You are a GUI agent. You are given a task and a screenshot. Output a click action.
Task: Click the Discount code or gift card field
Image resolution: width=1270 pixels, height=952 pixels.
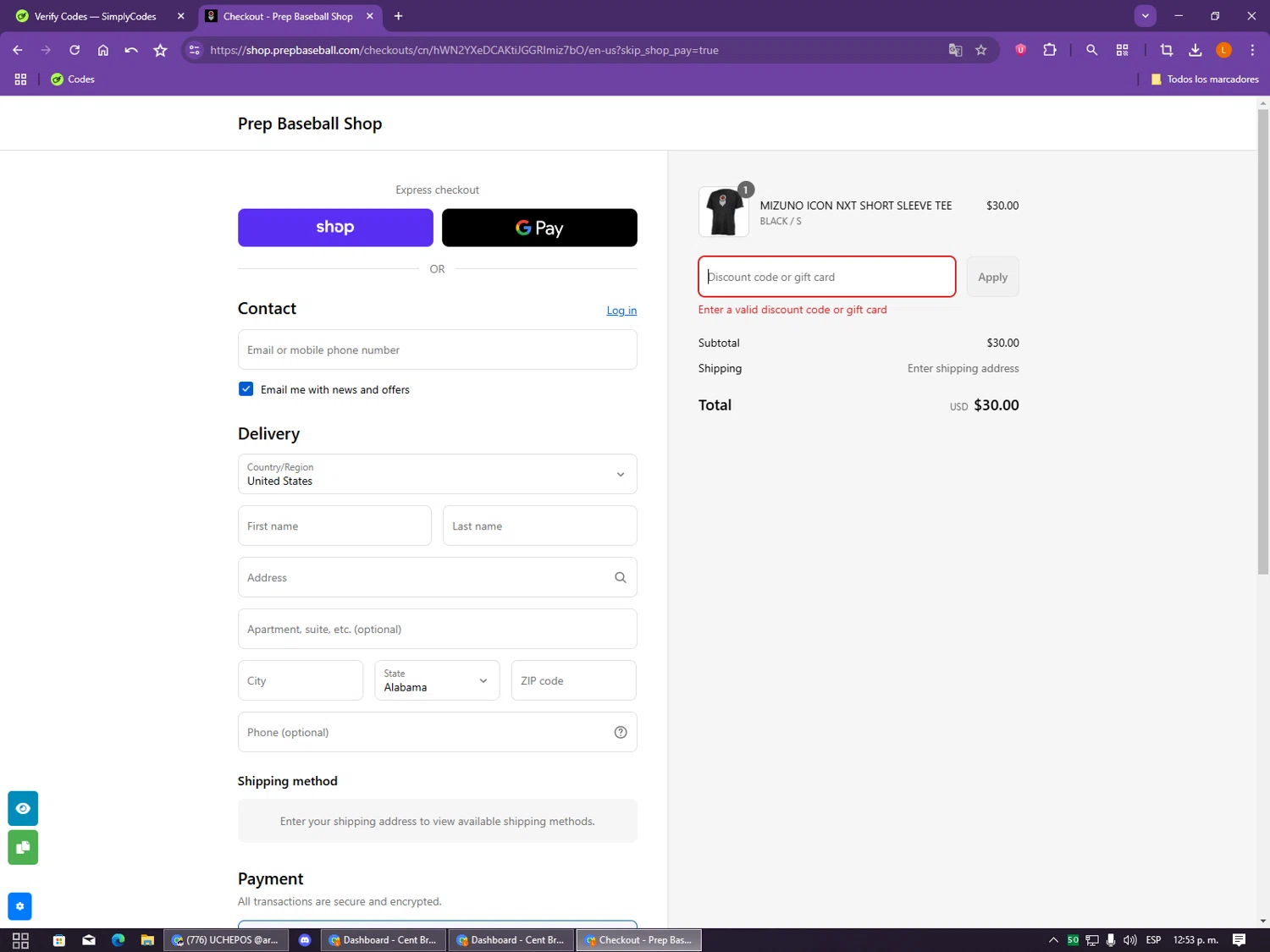click(x=826, y=277)
